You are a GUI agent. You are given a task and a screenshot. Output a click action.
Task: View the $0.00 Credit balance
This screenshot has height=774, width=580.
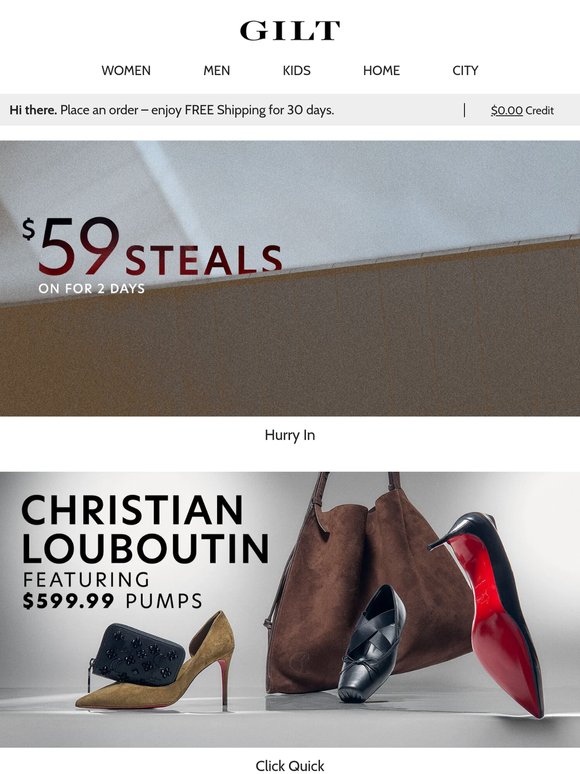point(522,111)
